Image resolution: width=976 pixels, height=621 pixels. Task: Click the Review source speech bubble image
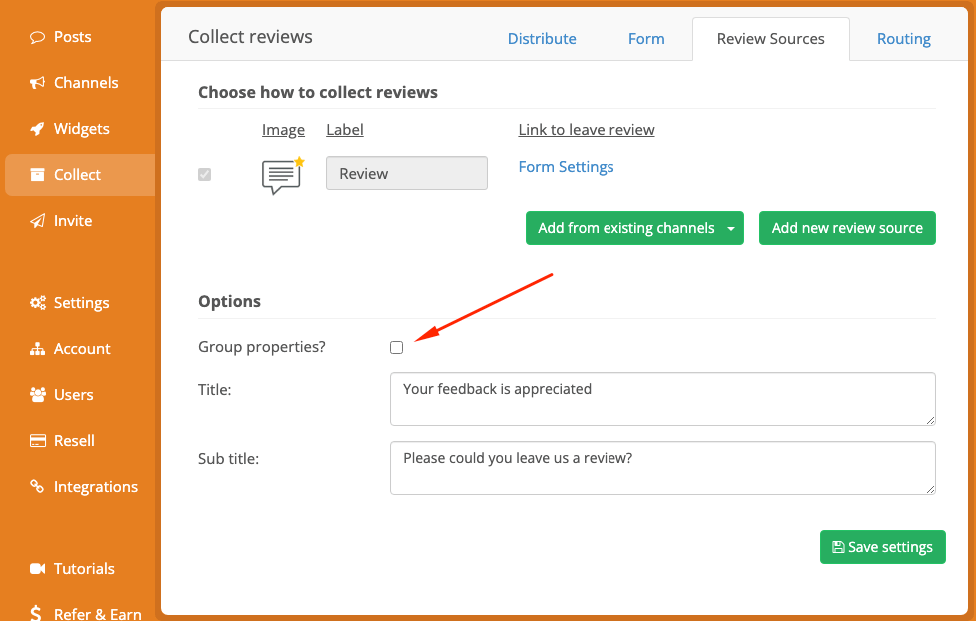point(283,175)
